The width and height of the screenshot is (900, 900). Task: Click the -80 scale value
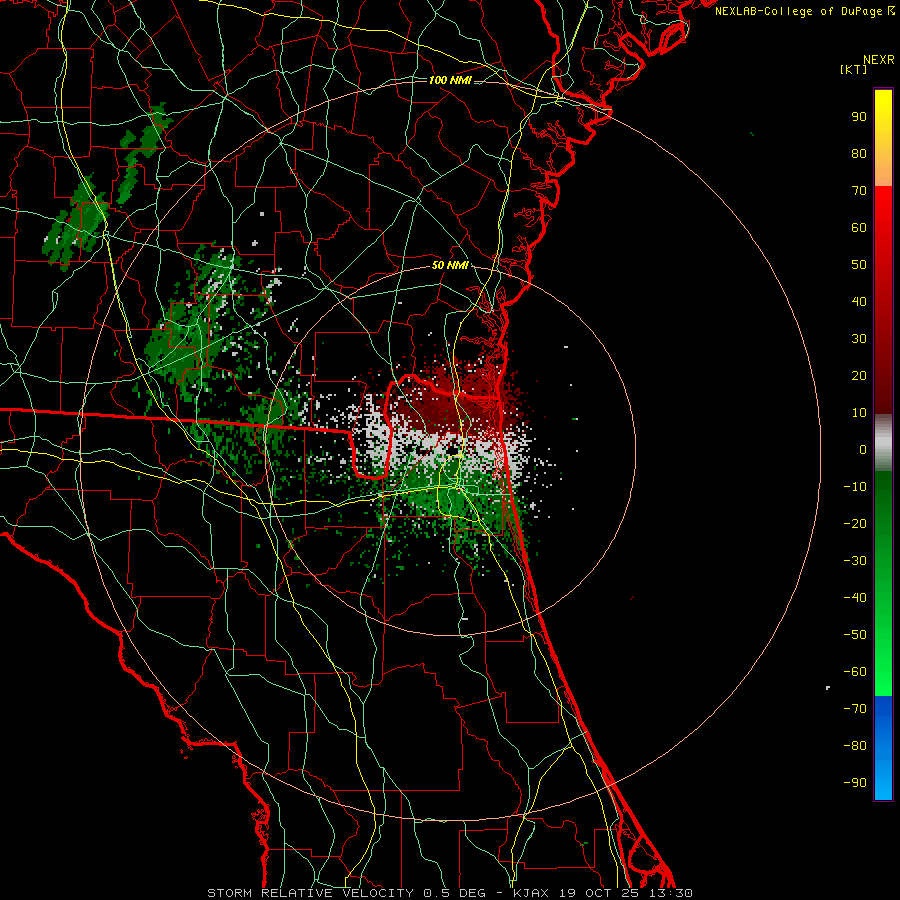(x=855, y=746)
